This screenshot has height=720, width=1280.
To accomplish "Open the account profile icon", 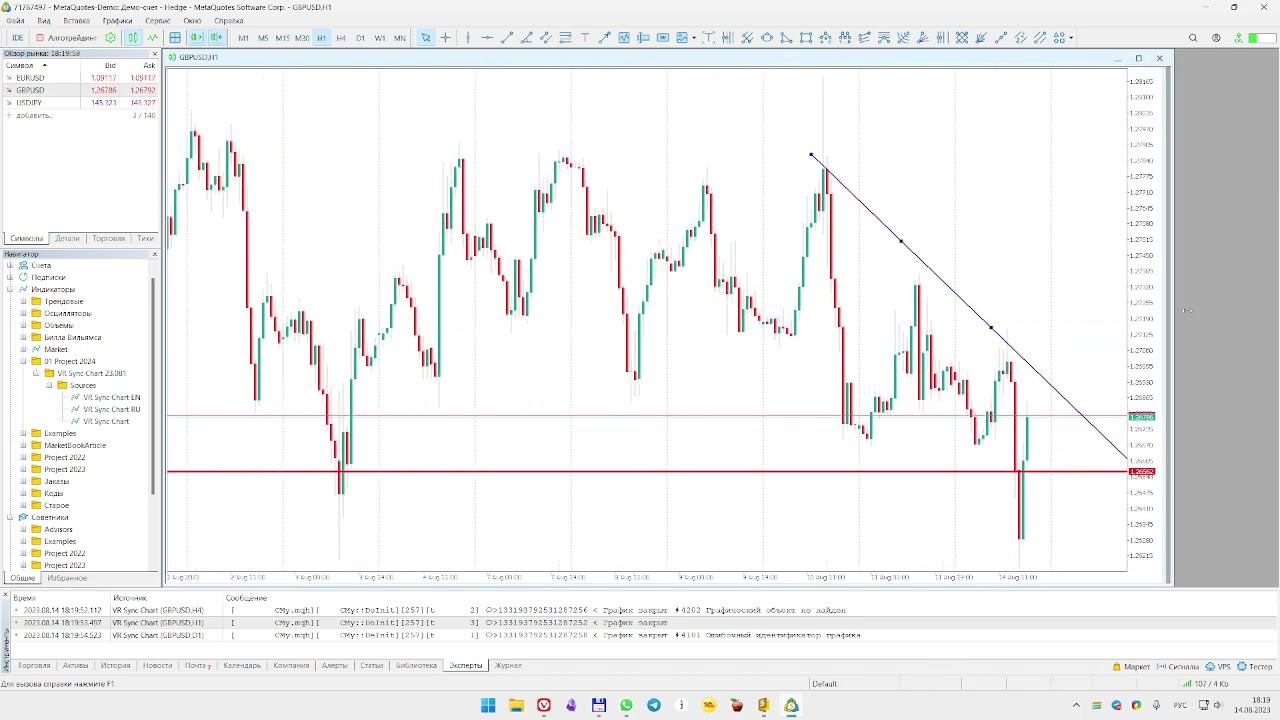I will click(x=1216, y=38).
